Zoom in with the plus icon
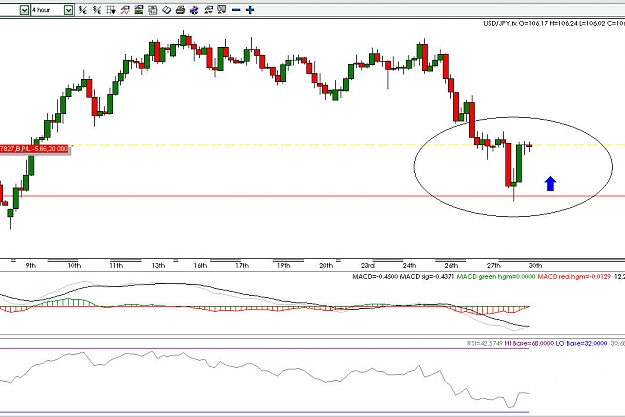Screen dimensions: 625x417 click(250, 10)
